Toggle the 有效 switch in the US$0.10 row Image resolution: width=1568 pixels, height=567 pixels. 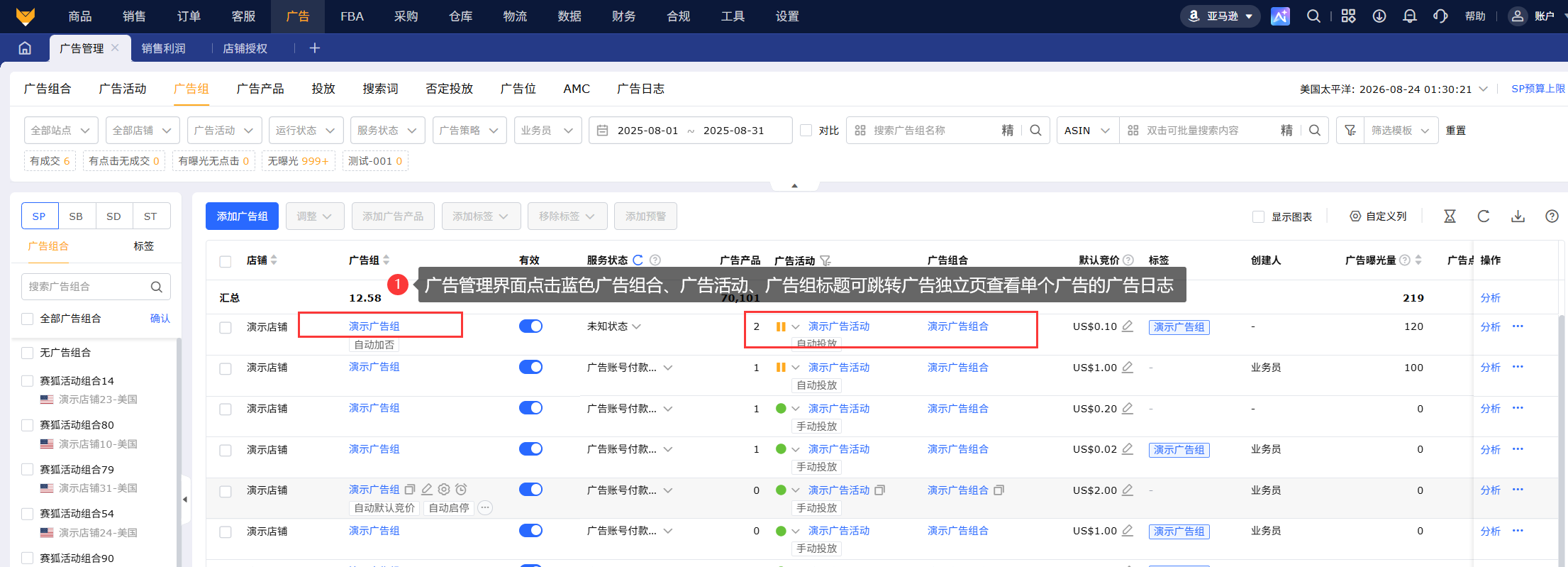pos(530,326)
